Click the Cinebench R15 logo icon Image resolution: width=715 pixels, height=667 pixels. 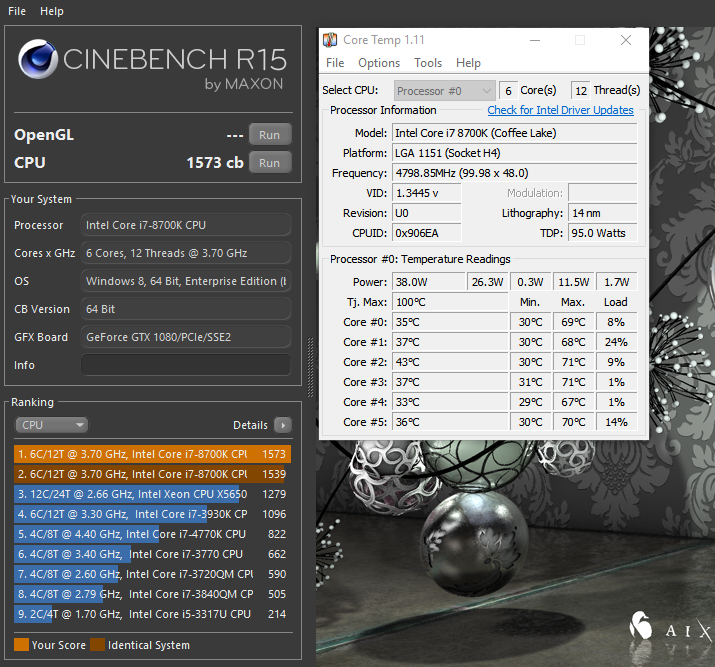click(x=38, y=59)
